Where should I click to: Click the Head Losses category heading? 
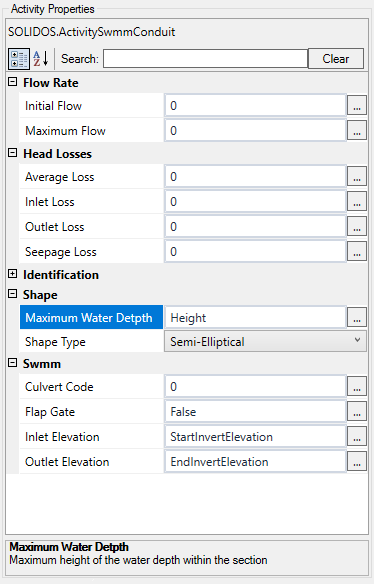(57, 154)
